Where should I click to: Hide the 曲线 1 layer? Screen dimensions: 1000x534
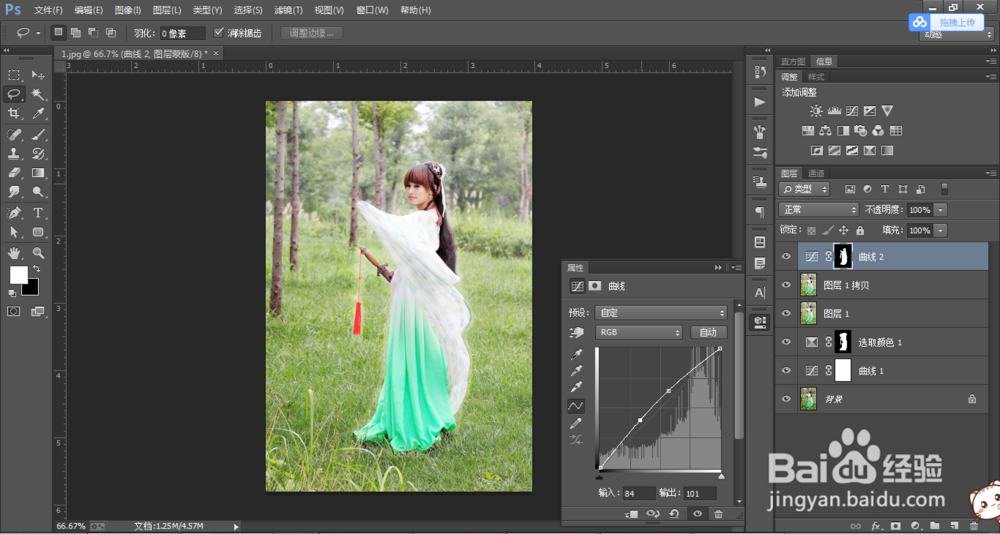tap(786, 370)
